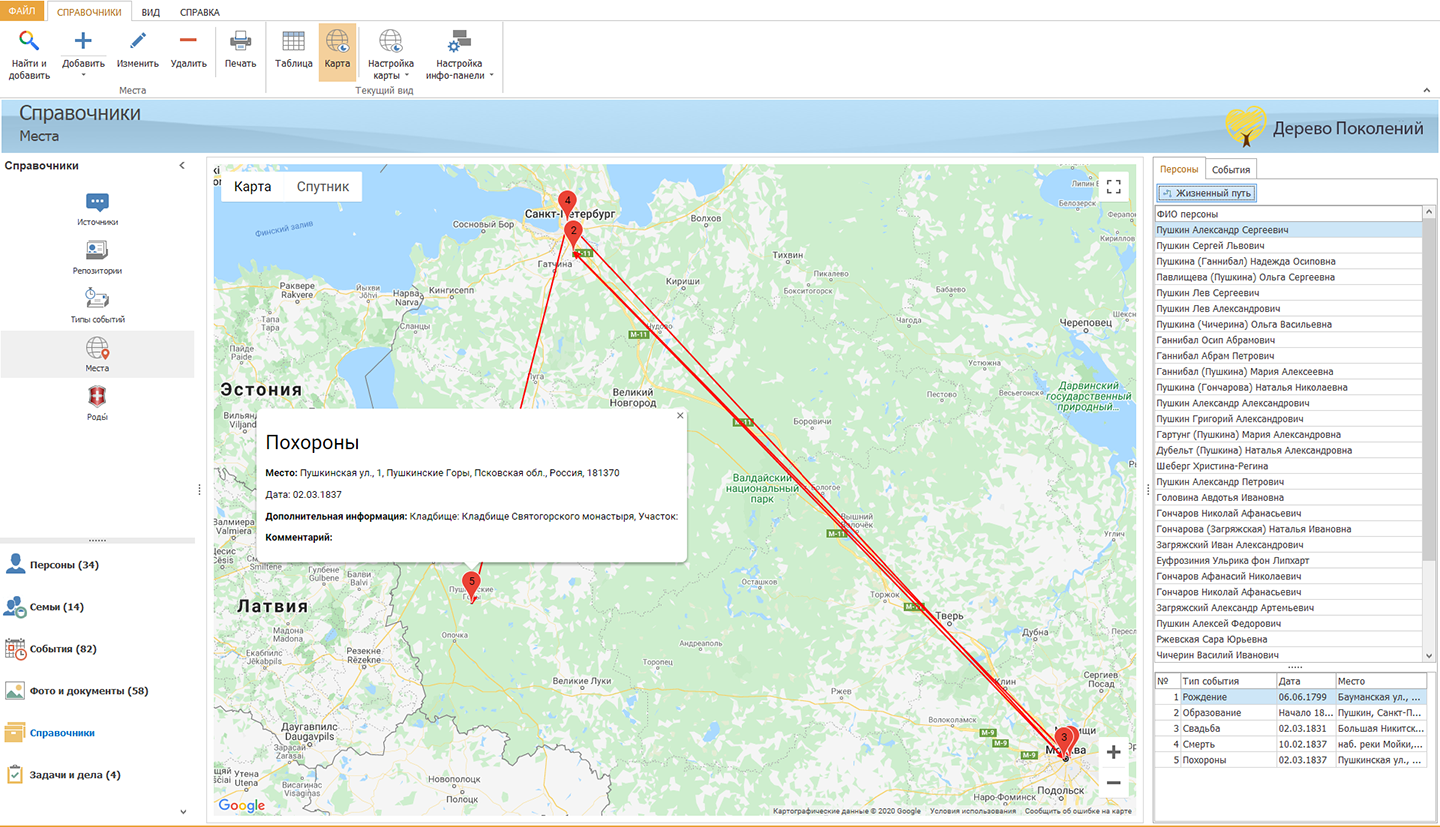Switch to the События tab in info panel
The width and height of the screenshot is (1440, 827).
tap(1230, 170)
